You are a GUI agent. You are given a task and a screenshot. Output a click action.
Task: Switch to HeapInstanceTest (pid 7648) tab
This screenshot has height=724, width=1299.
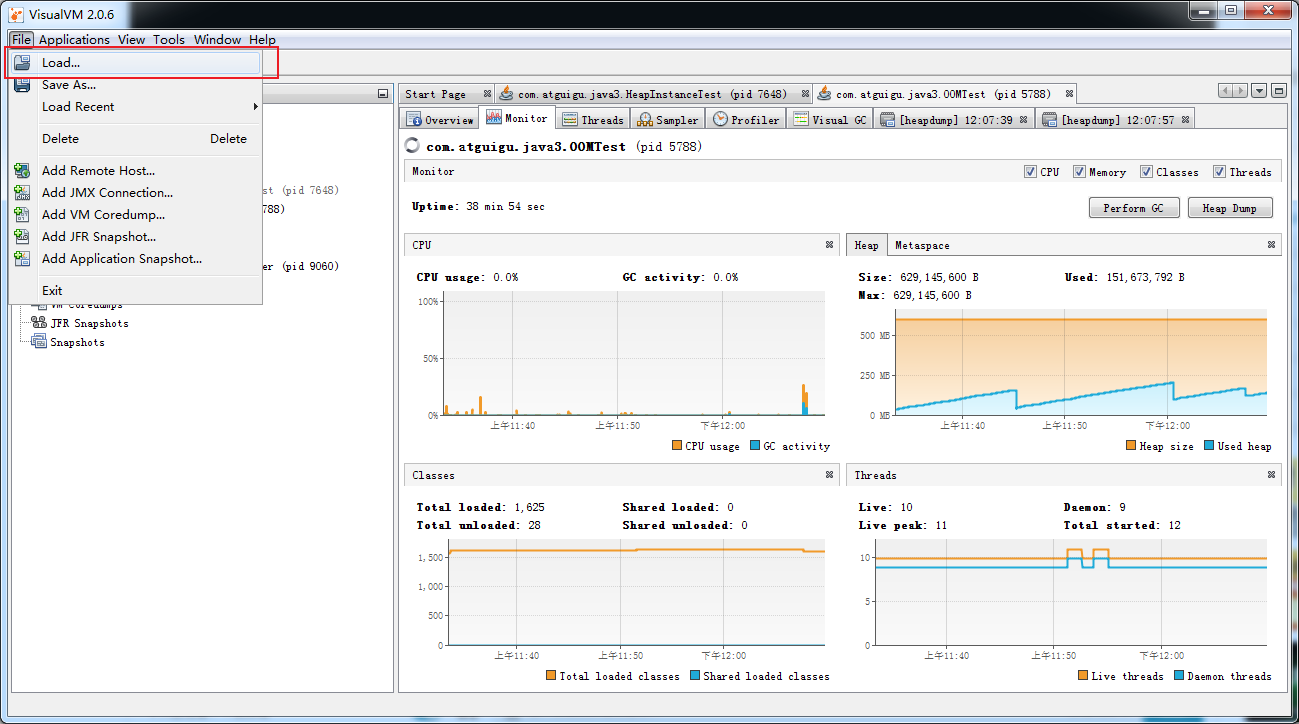tap(654, 94)
